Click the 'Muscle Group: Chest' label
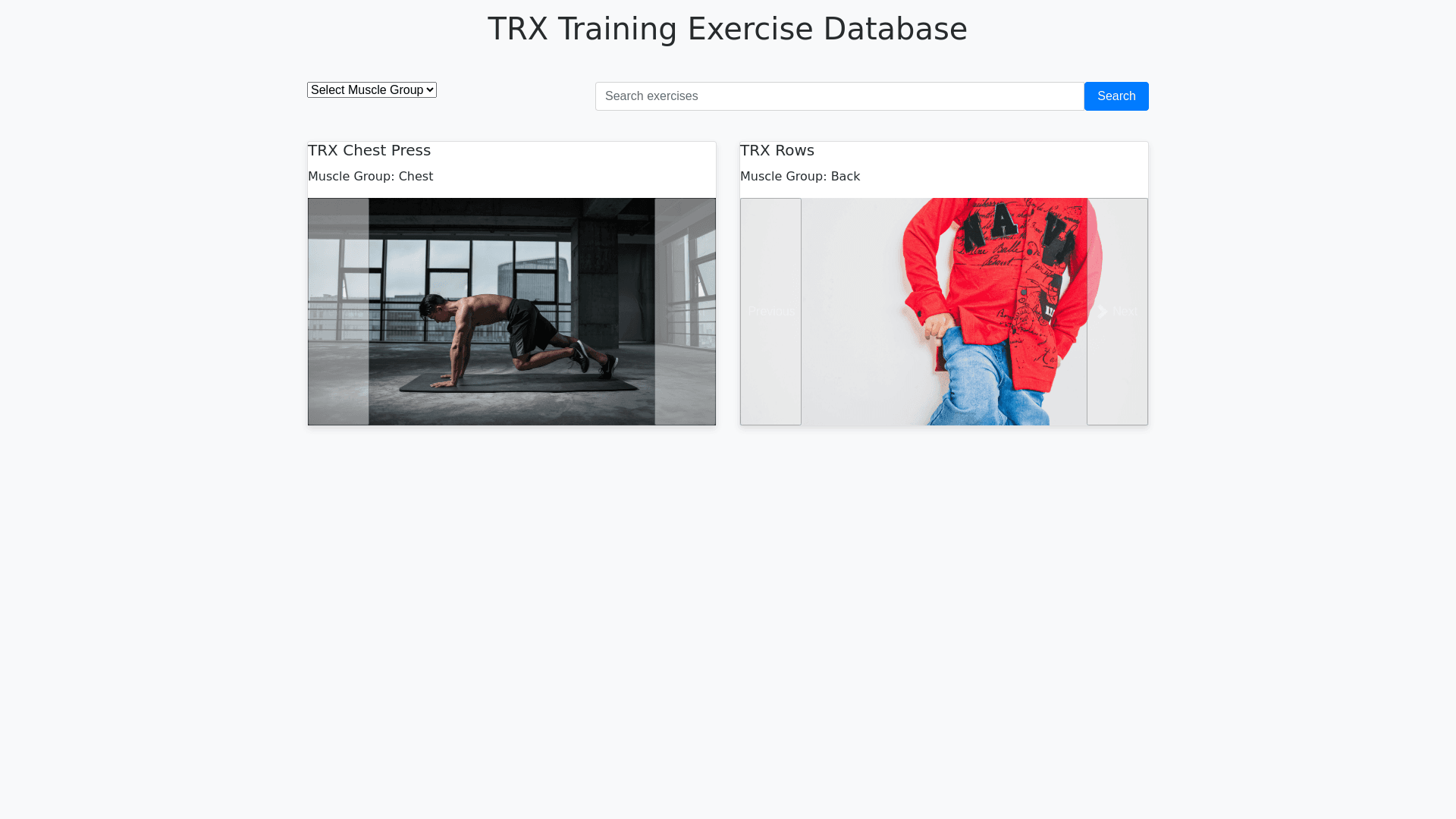Image resolution: width=1456 pixels, height=819 pixels. point(370,176)
